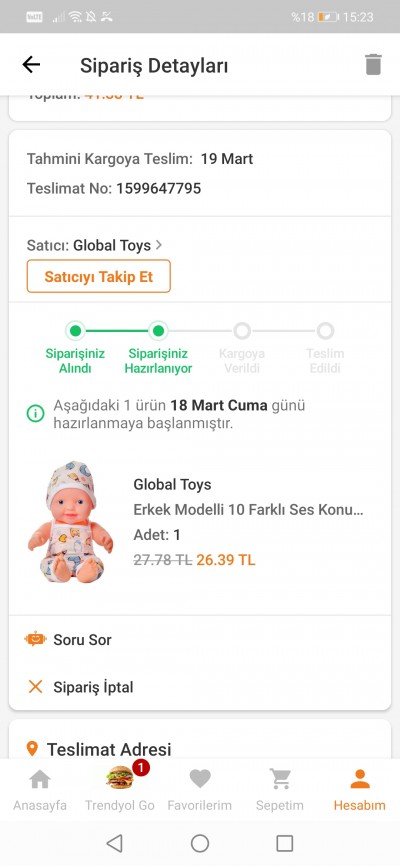Tap Kargoya Verildi step circle
400x866 pixels.
click(242, 331)
